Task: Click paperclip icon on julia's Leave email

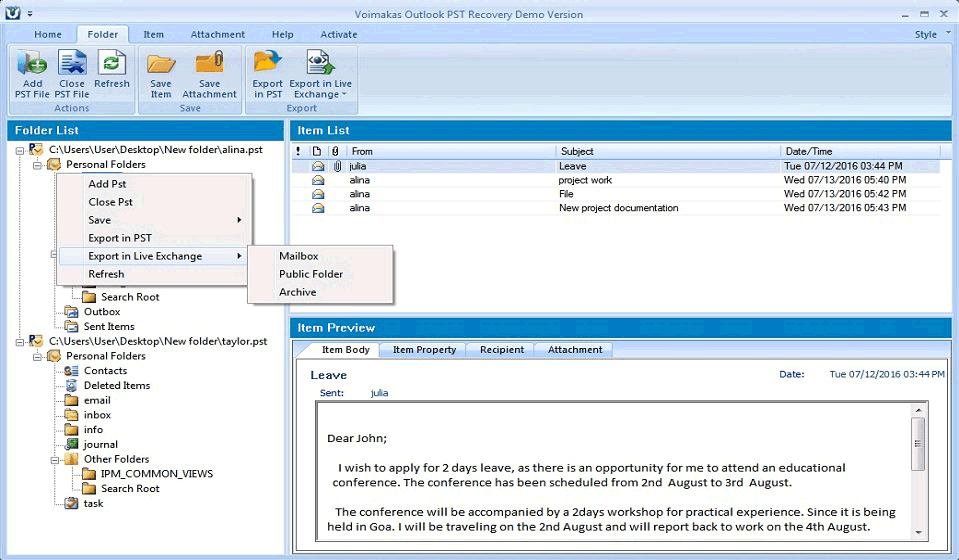Action: point(337,166)
